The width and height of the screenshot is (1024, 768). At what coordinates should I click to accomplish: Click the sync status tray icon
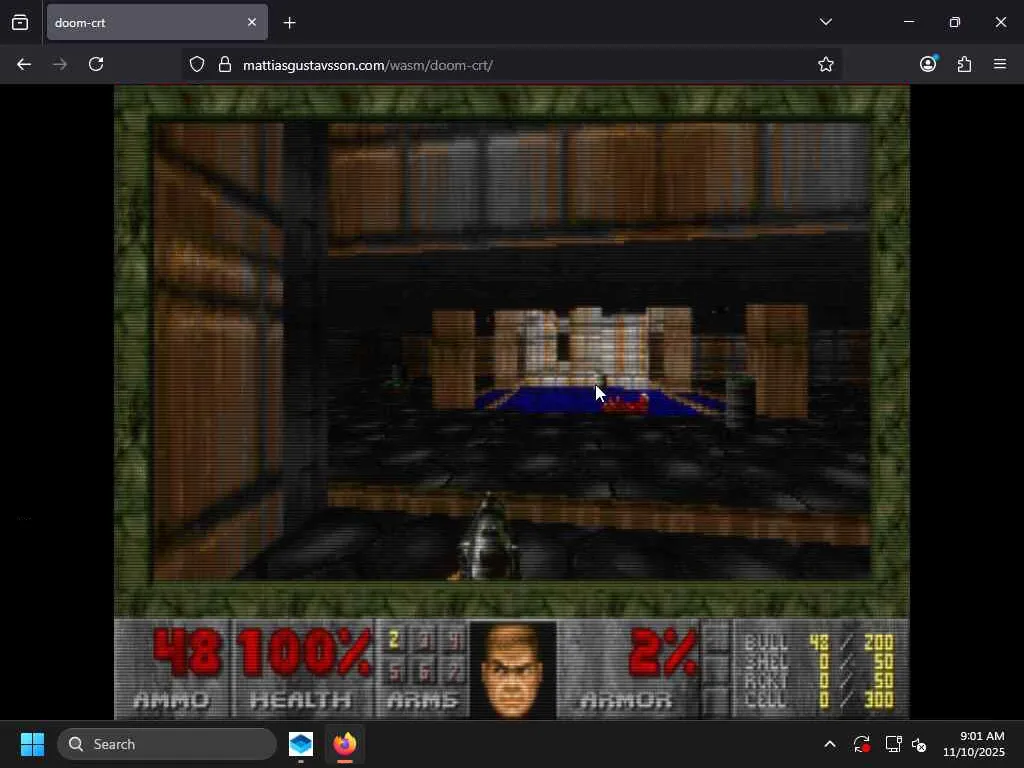861,744
